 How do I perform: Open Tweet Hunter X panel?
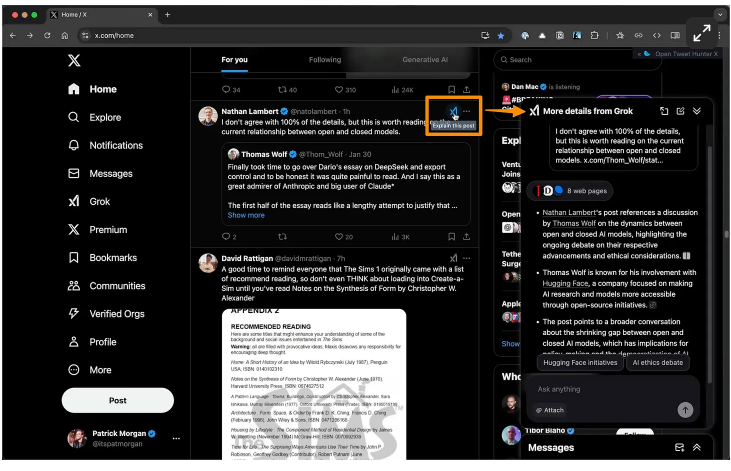click(x=677, y=54)
